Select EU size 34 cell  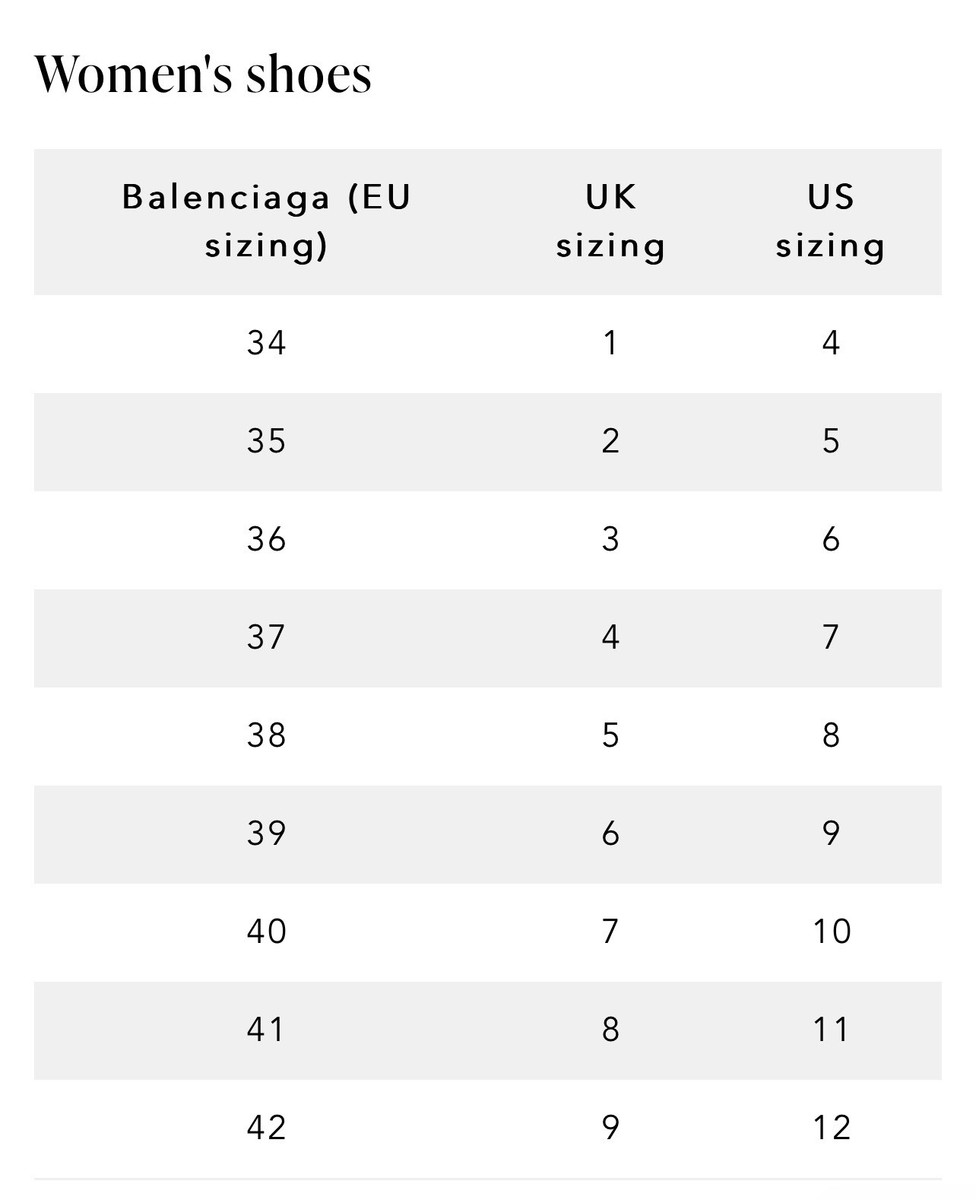[266, 343]
